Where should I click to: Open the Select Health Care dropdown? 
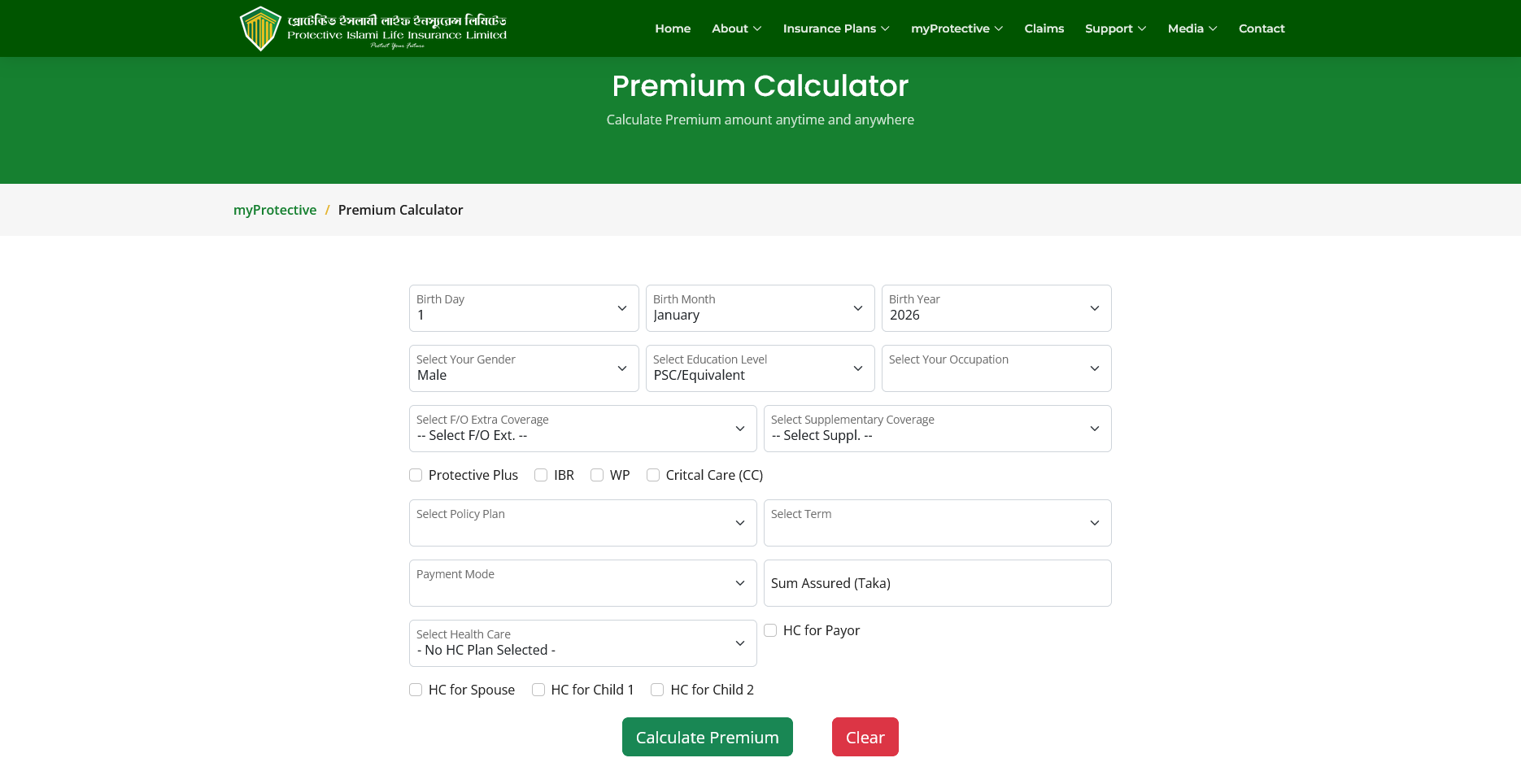[583, 643]
